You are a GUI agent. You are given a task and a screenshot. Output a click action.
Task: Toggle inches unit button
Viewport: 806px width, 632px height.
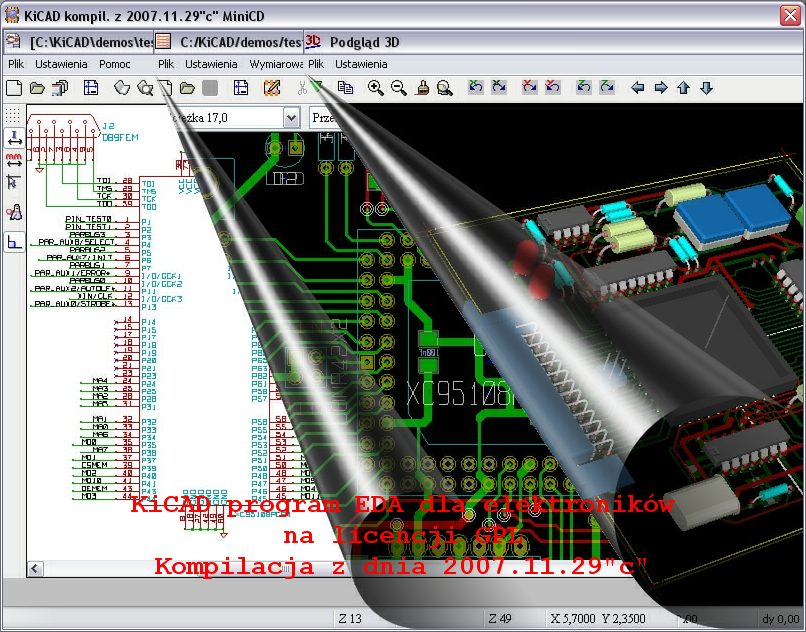[14, 138]
